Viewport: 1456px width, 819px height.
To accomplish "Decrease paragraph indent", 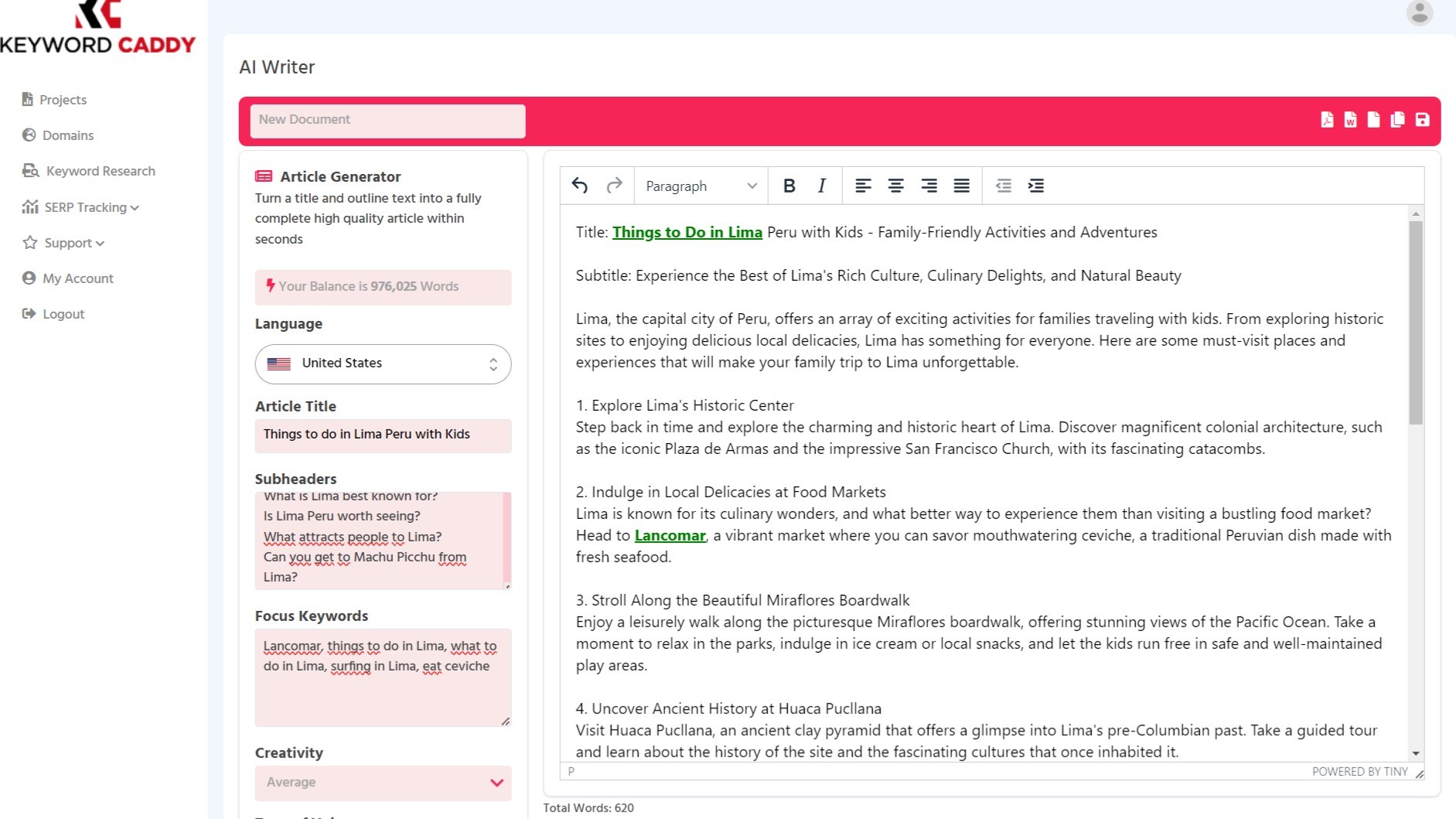I will click(1003, 186).
